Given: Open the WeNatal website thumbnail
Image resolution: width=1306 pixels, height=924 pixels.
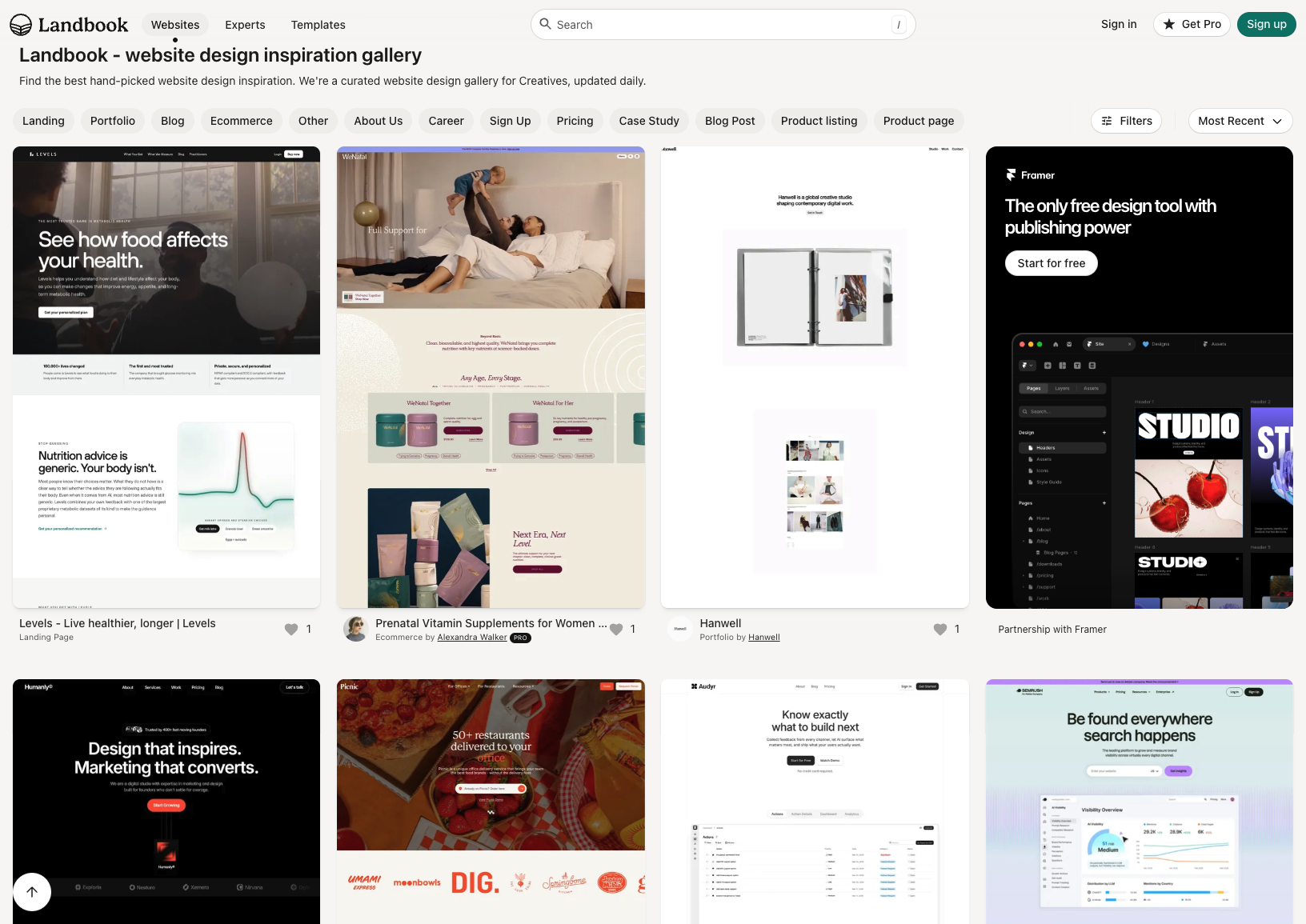Looking at the screenshot, I should click(x=491, y=377).
